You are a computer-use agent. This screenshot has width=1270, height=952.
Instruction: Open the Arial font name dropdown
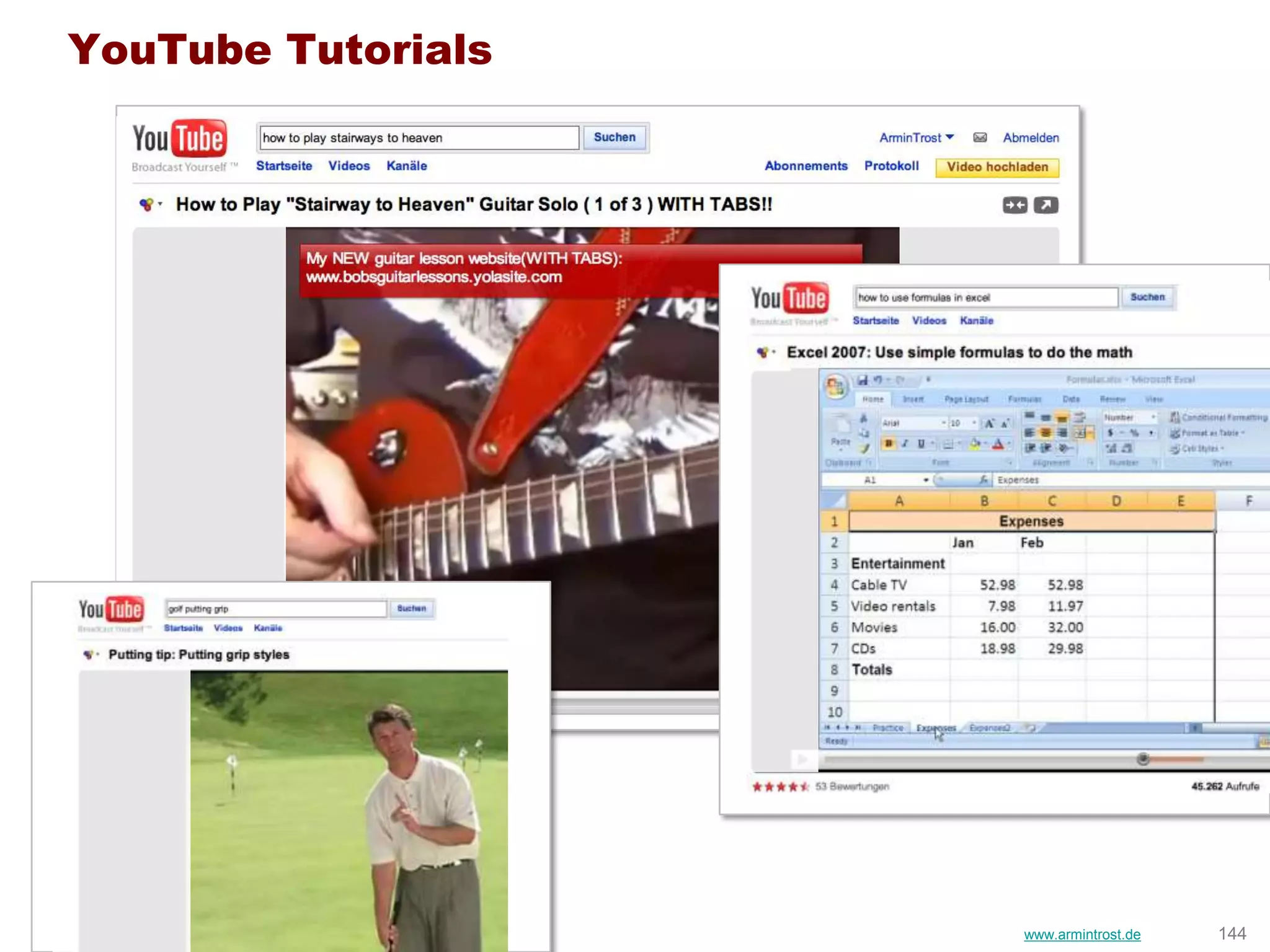[944, 423]
